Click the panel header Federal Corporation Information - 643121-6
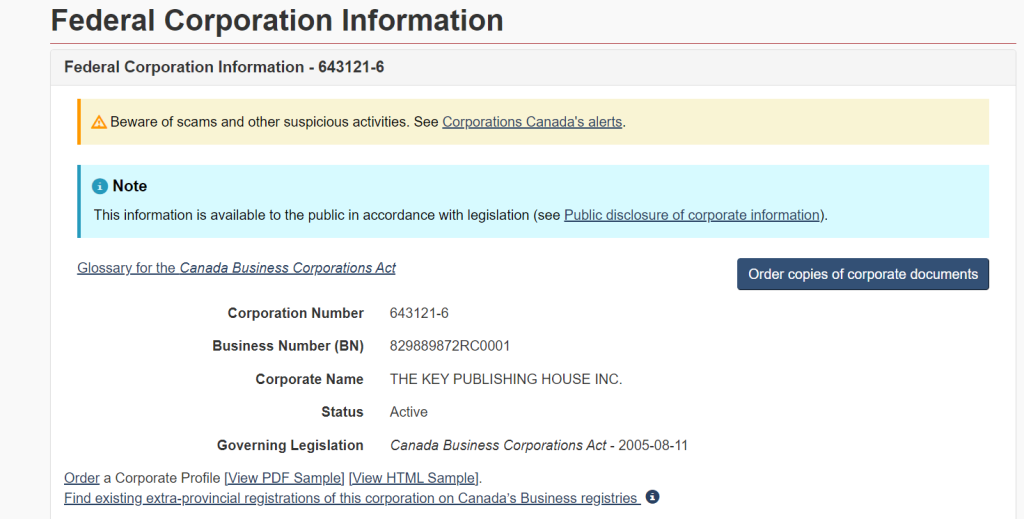Viewport: 1024px width, 519px height. 224,67
